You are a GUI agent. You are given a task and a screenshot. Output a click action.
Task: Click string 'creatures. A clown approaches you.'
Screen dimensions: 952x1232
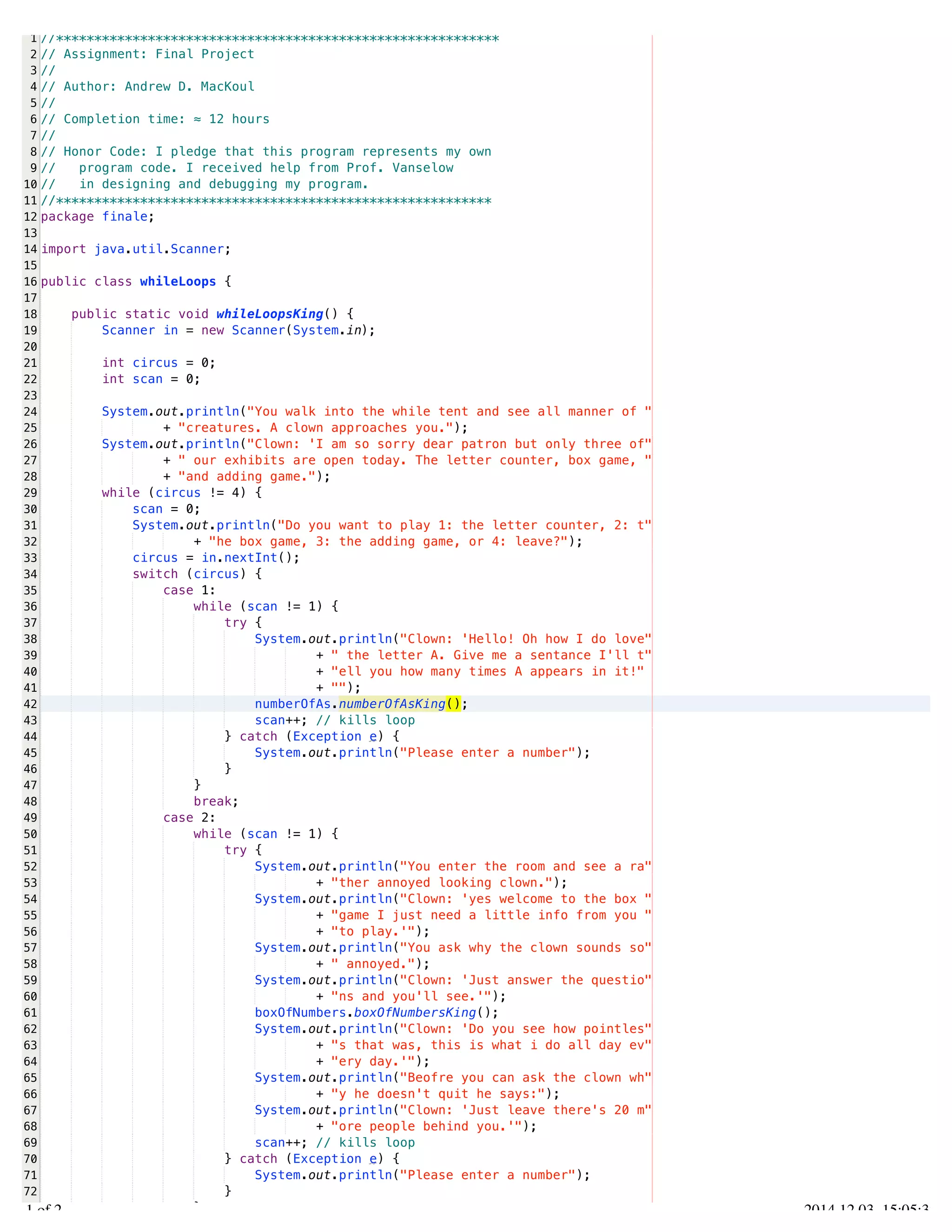[317, 428]
